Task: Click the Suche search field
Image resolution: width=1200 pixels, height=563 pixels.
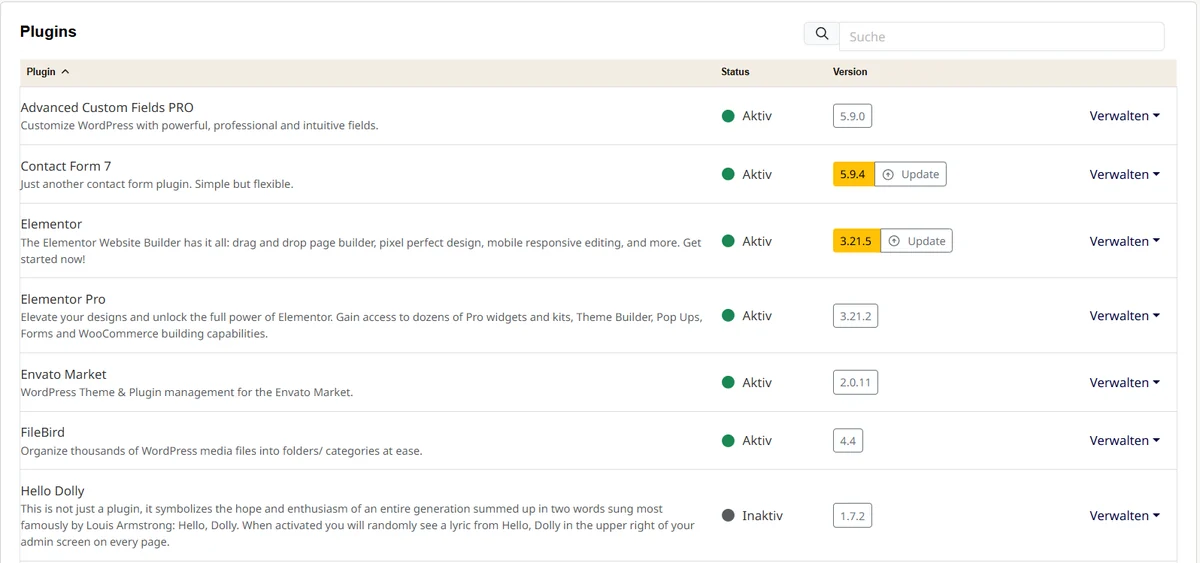Action: coord(1001,36)
